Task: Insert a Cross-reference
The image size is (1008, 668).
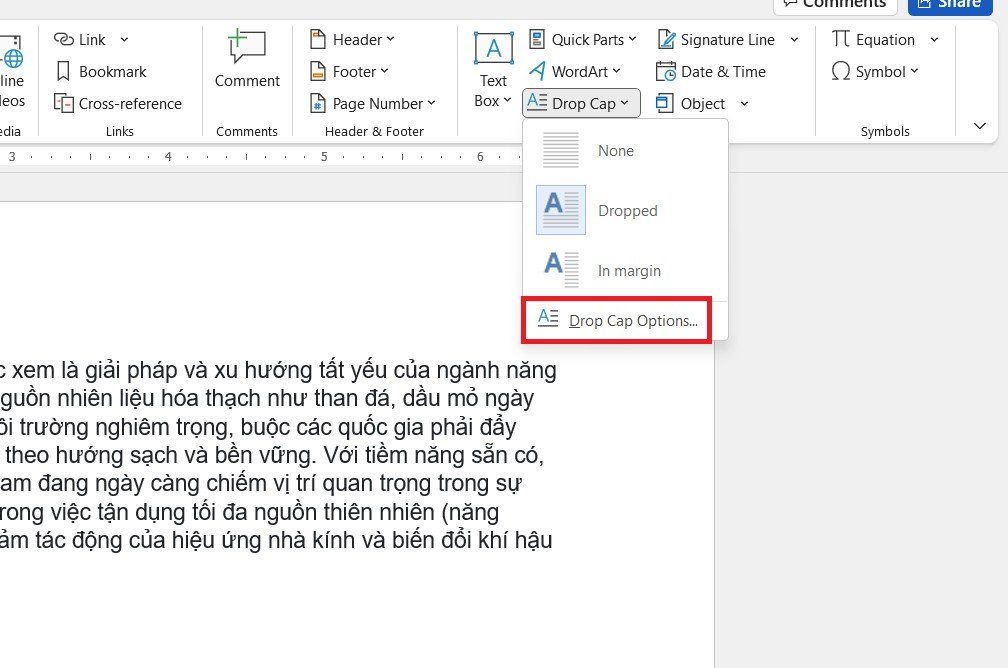Action: pos(118,104)
